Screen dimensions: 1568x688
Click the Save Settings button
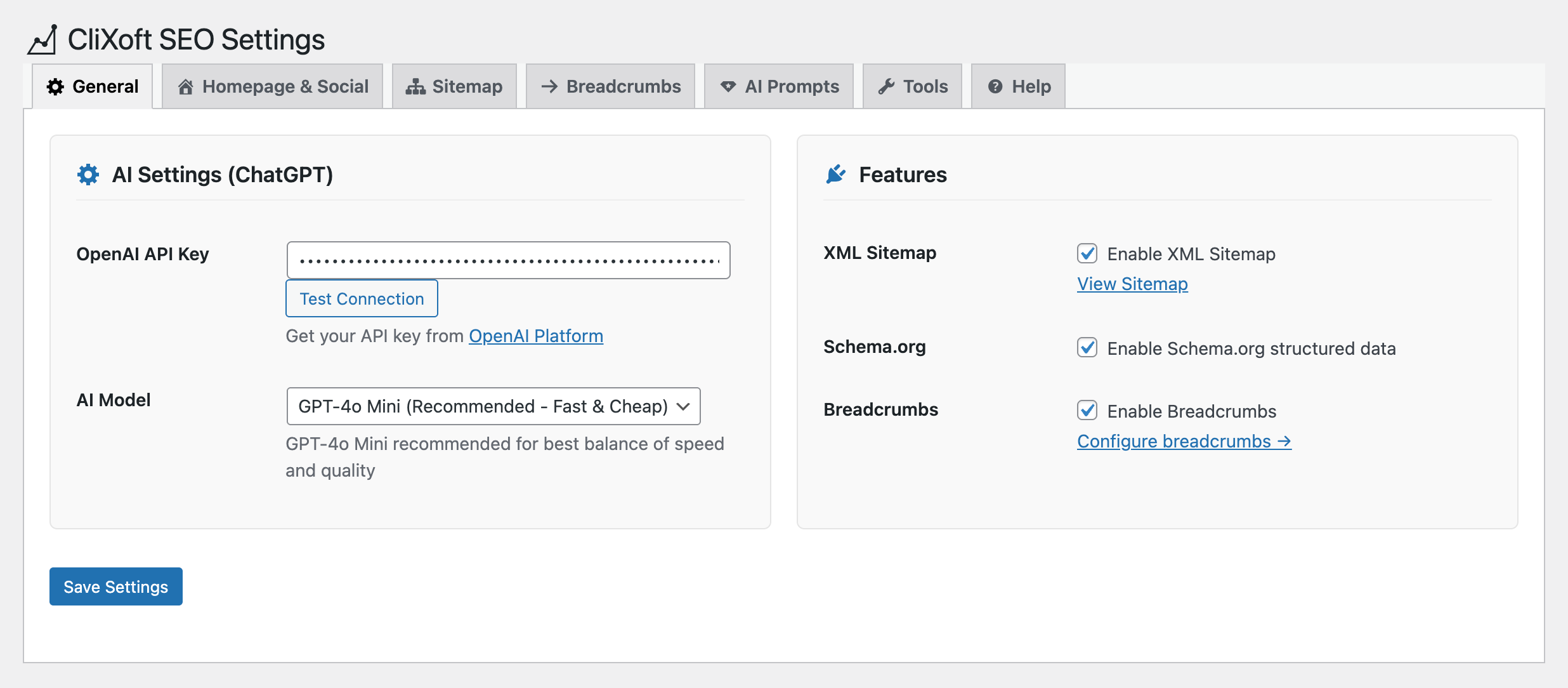(116, 586)
